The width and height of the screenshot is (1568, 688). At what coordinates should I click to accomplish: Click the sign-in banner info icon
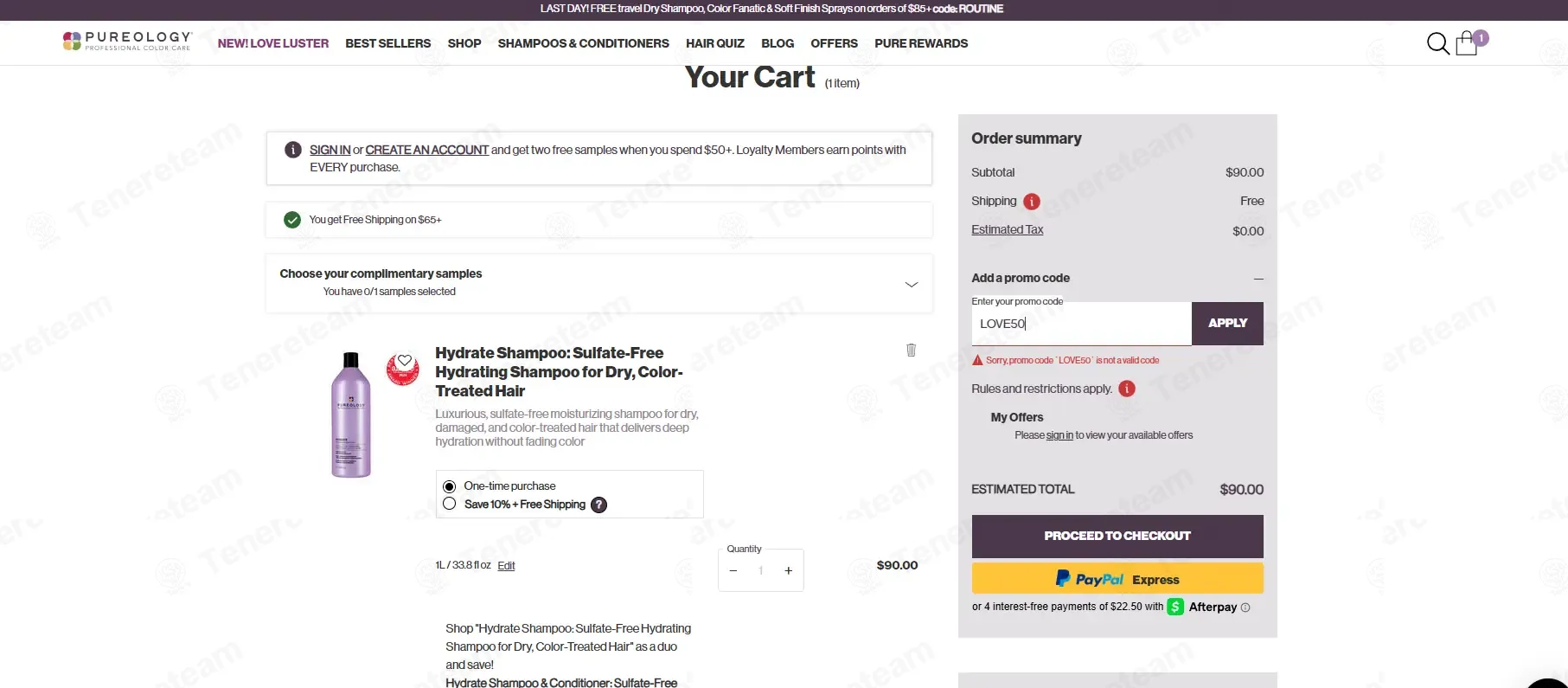pyautogui.click(x=293, y=150)
